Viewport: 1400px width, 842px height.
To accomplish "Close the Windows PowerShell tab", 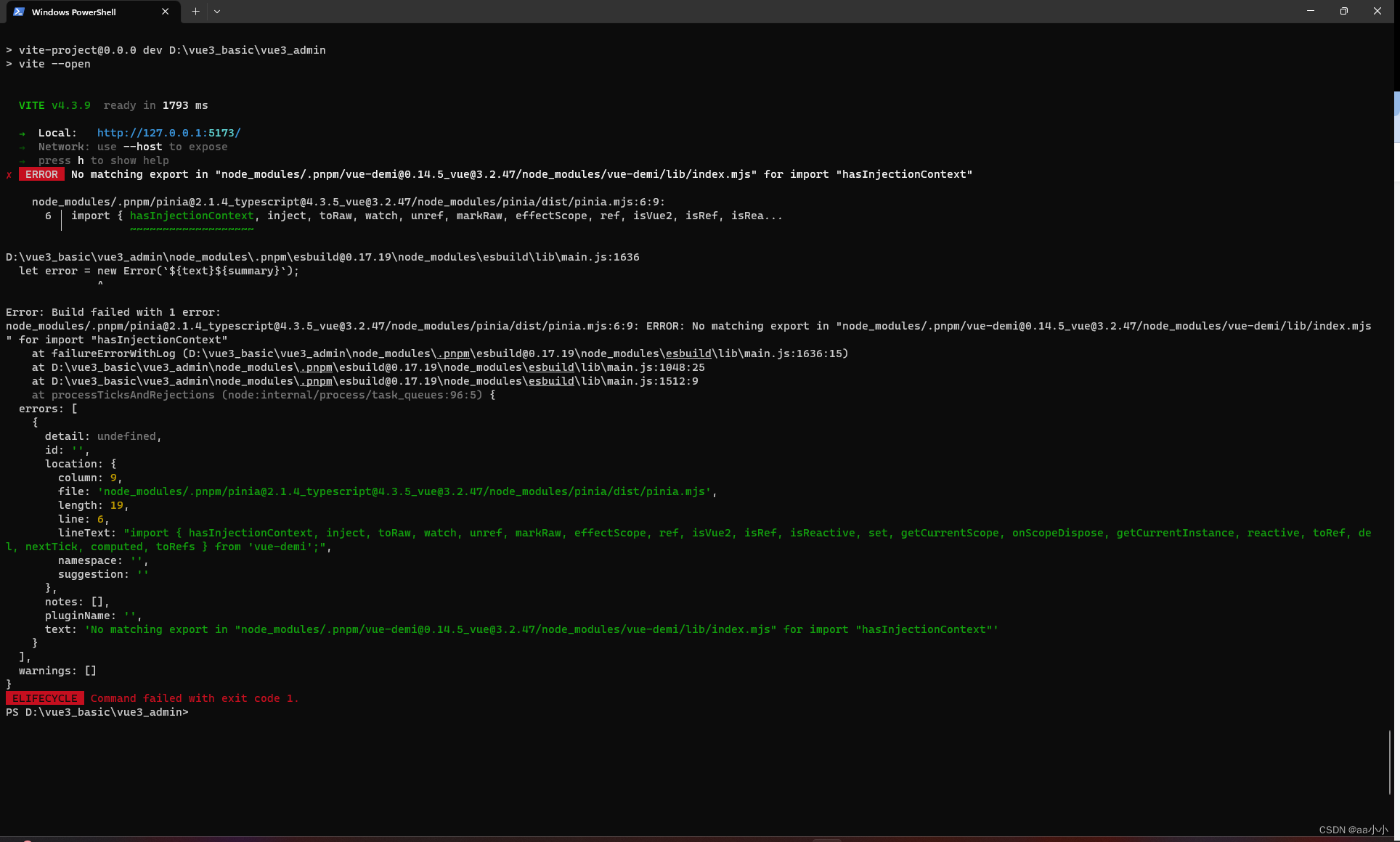I will tap(165, 12).
